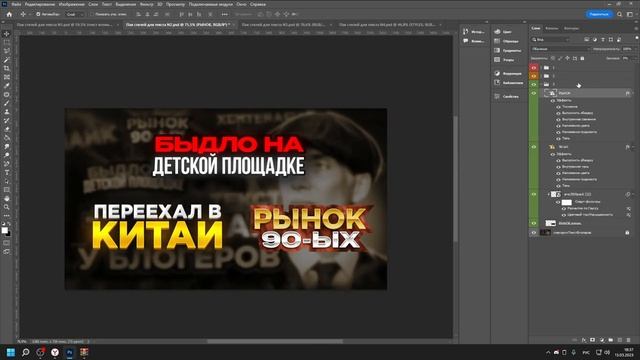
Task: Select the Rectangle shape tool
Action: coord(7,190)
